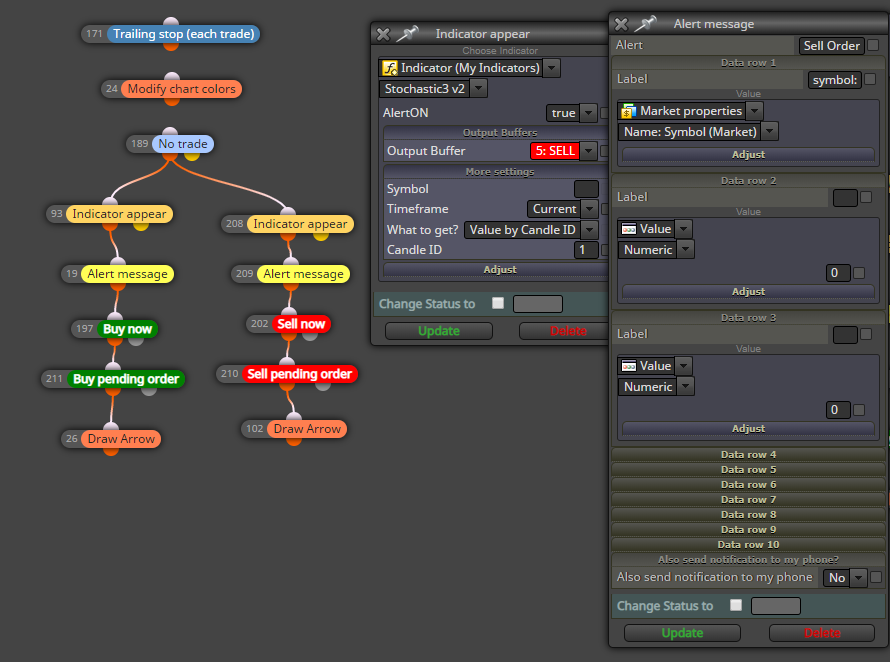Close the Alert message panel
Screen dimensions: 890x662
tap(622, 24)
